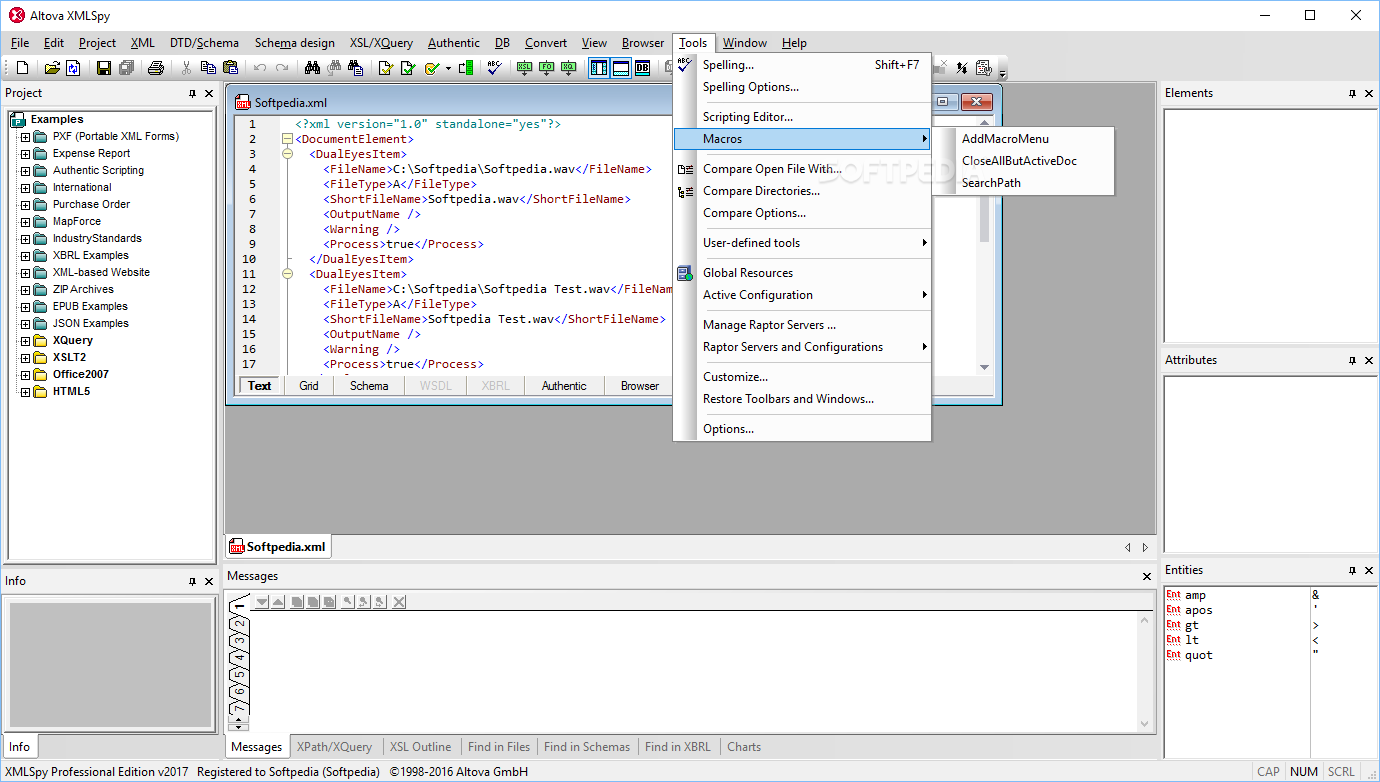Viewport: 1380px width, 782px height.
Task: Click the messages previous arrow icon
Action: tap(278, 602)
